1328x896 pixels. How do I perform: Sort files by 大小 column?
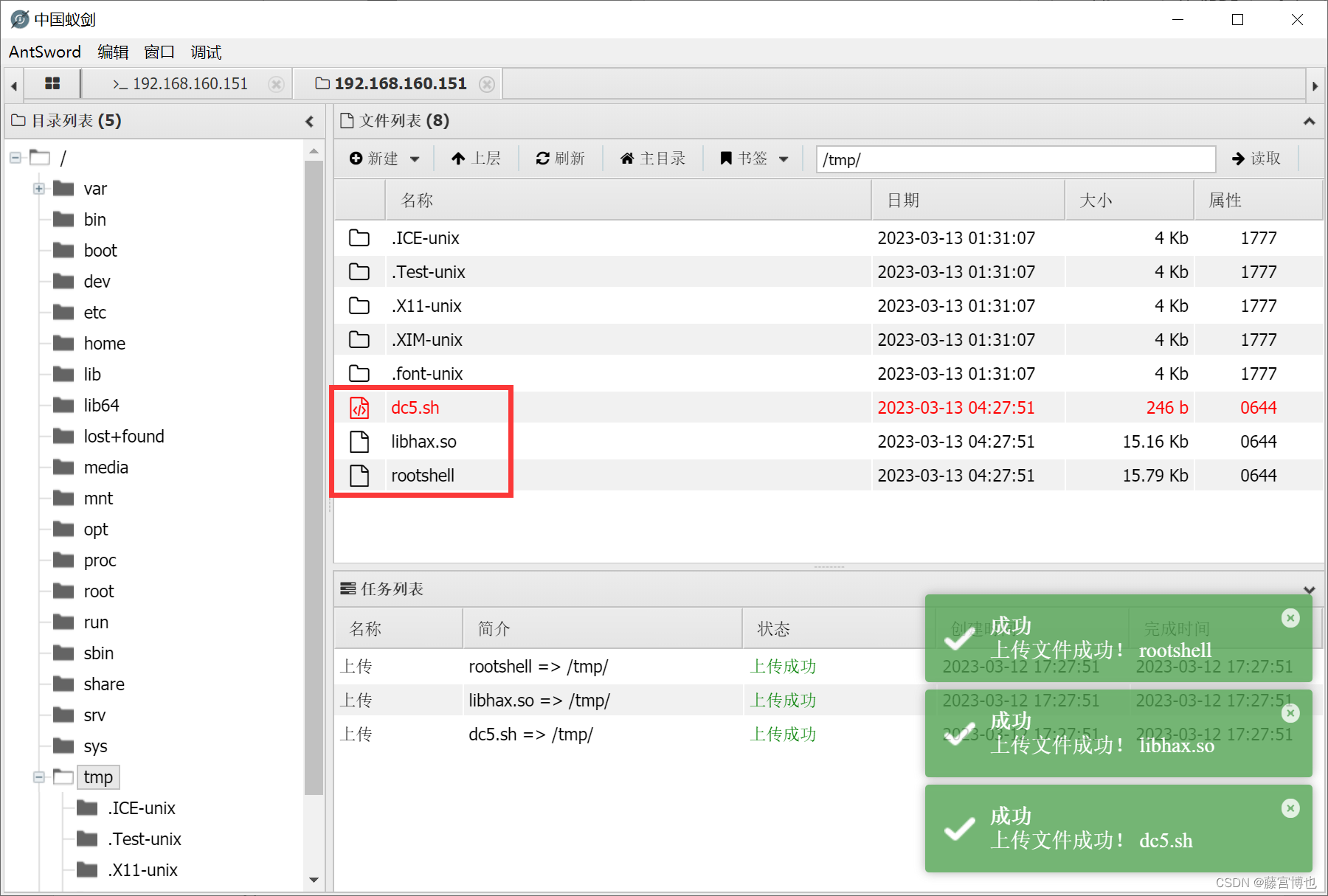tap(1129, 201)
